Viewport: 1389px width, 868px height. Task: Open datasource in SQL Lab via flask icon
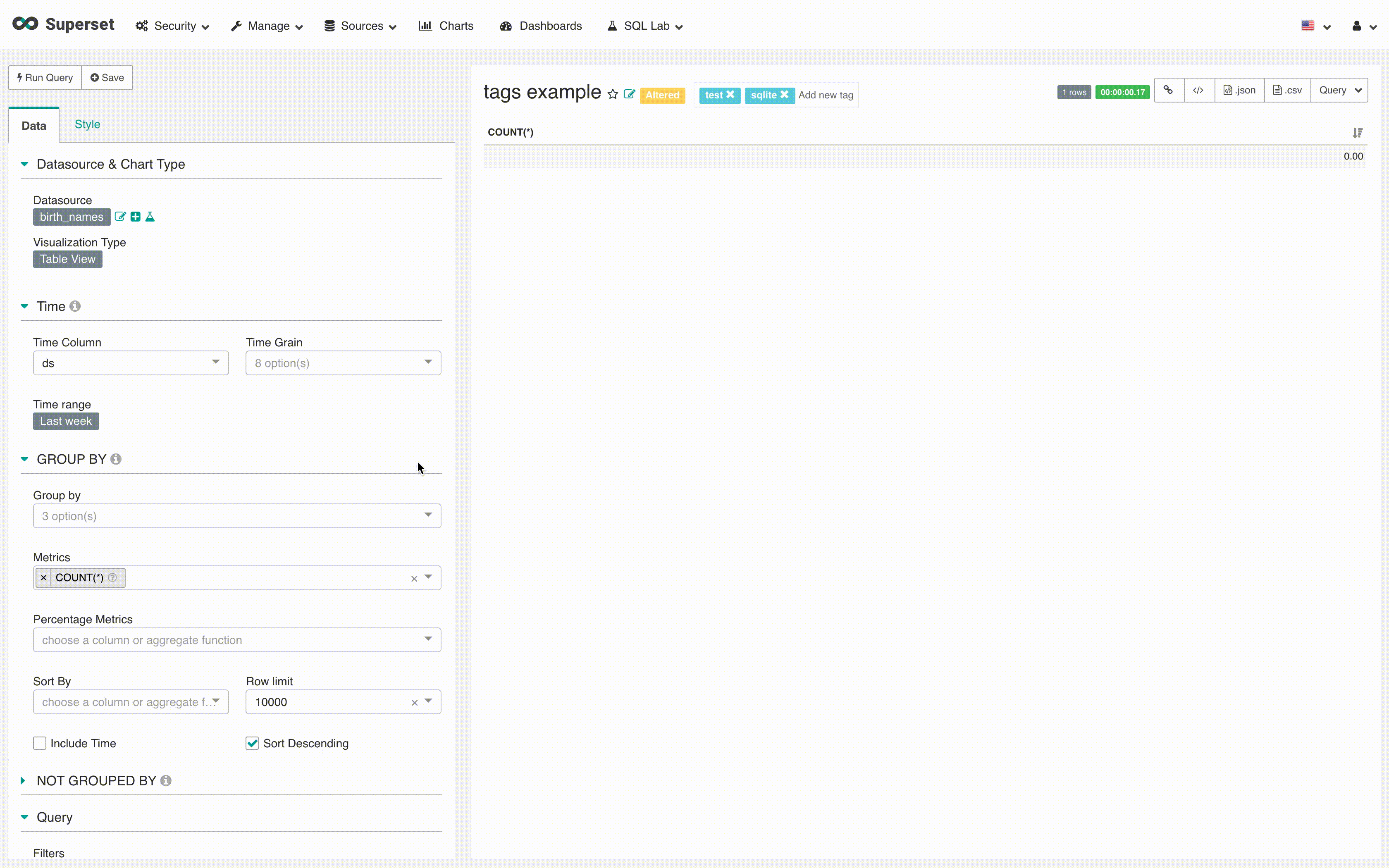150,217
